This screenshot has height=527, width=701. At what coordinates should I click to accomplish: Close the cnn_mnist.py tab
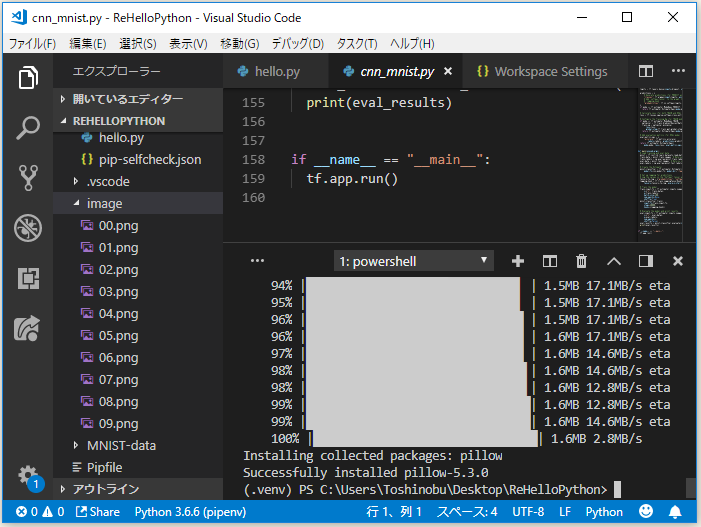pyautogui.click(x=448, y=72)
